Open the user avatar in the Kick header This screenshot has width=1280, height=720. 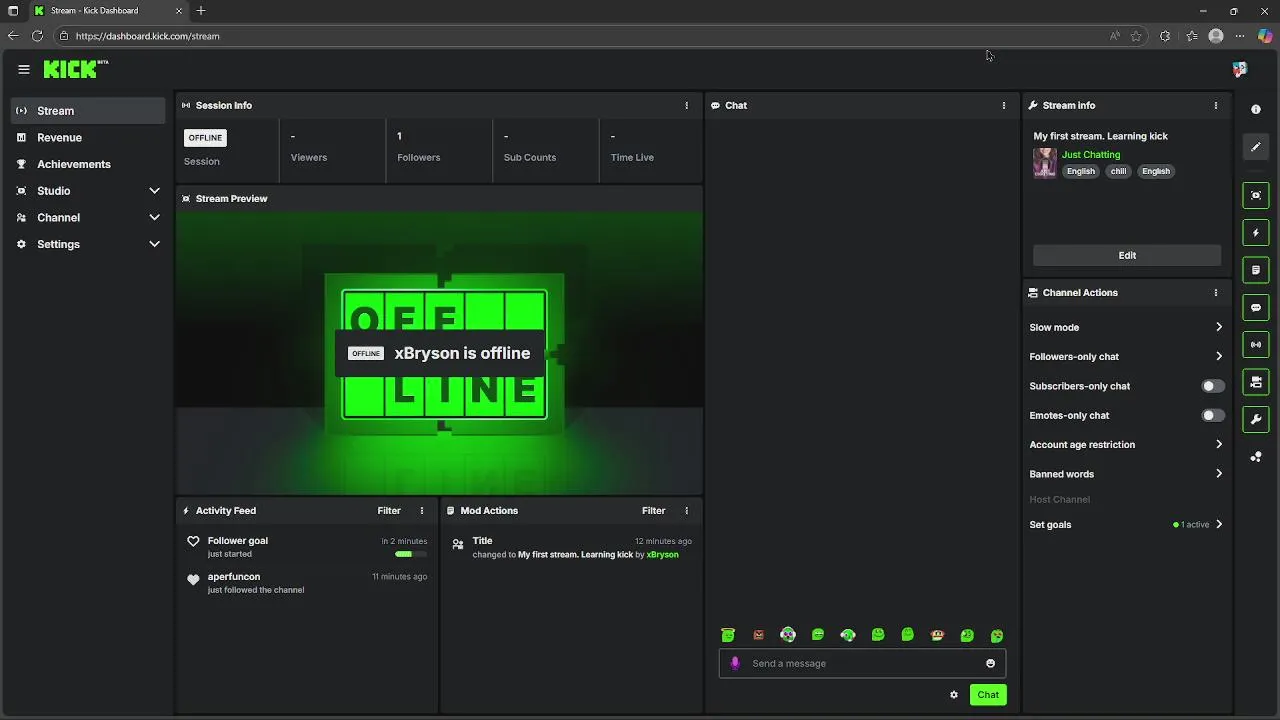1240,69
